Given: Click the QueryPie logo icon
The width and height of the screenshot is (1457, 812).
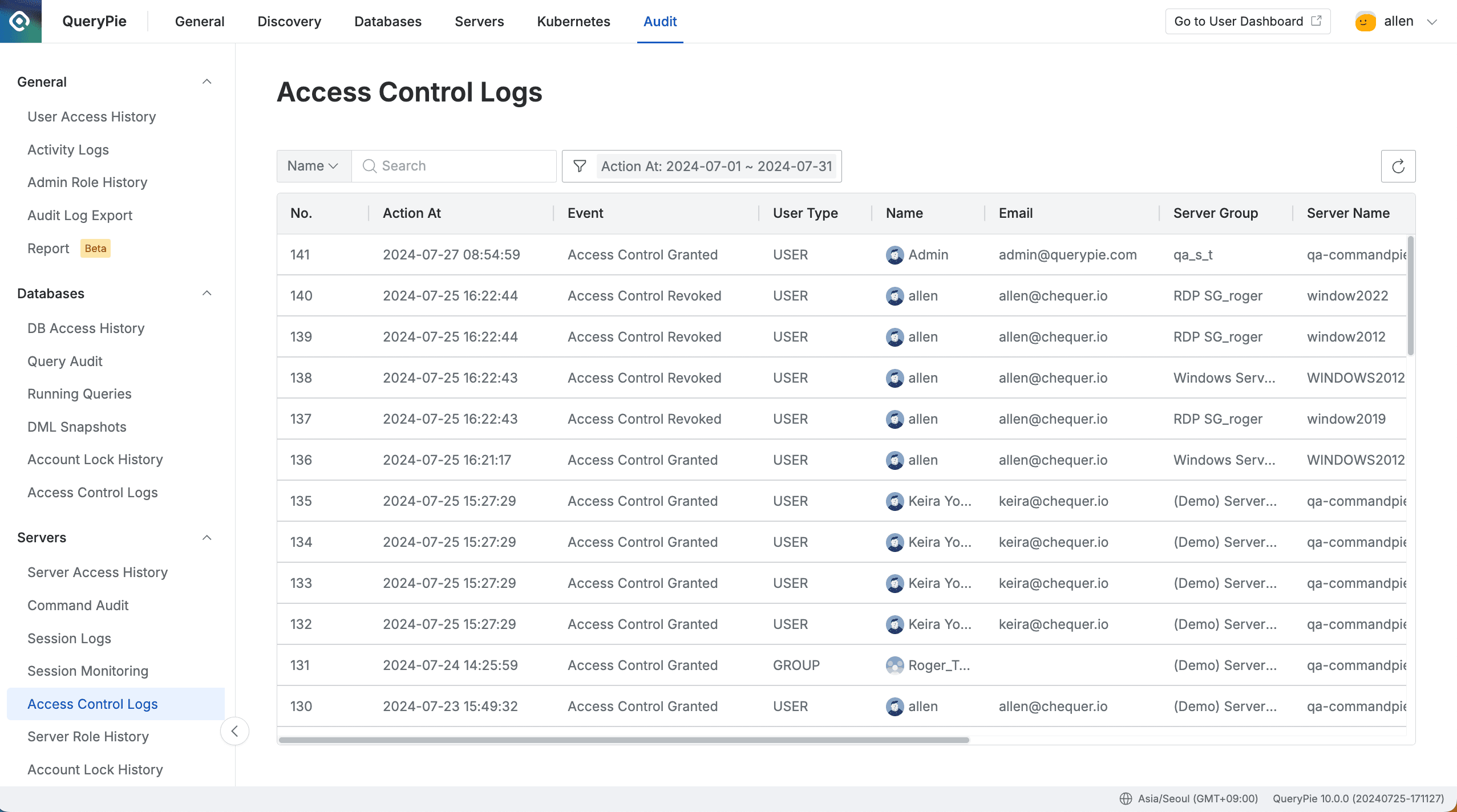Looking at the screenshot, I should (21, 21).
